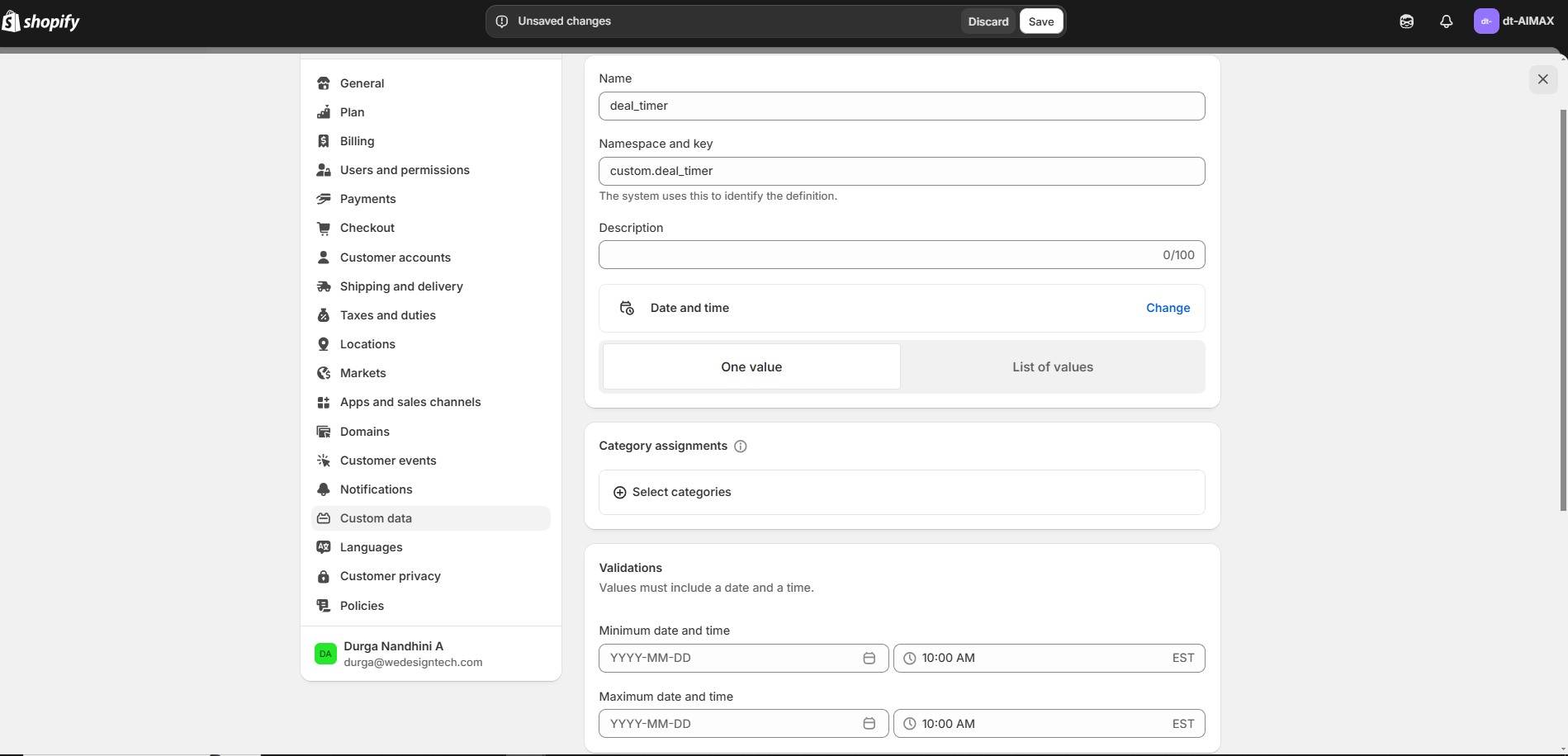Click the dt-AIMAX store avatar
This screenshot has height=756, width=1568.
click(1485, 21)
